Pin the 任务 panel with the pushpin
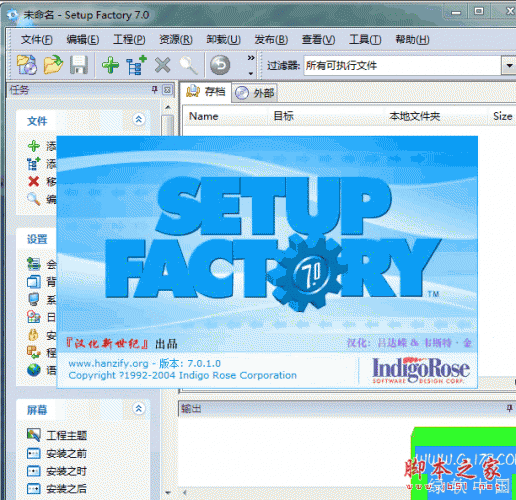The image size is (516, 500). click(x=155, y=89)
